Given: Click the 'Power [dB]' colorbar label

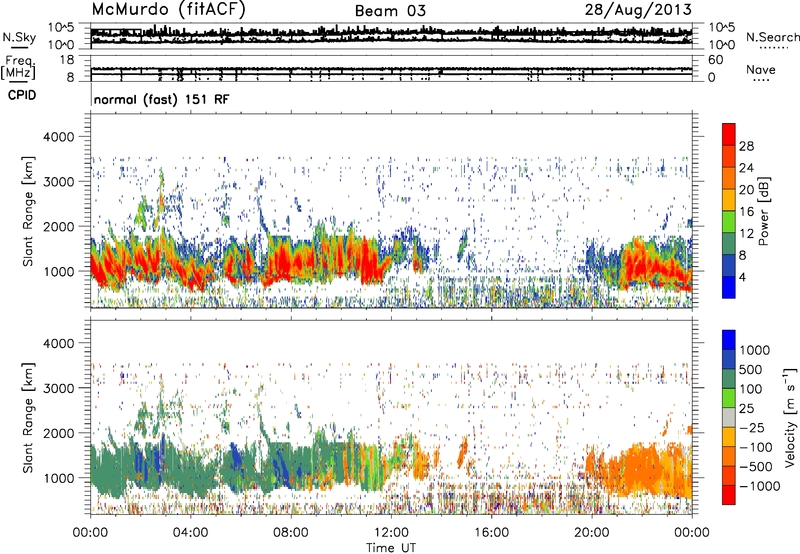Looking at the screenshot, I should [763, 211].
